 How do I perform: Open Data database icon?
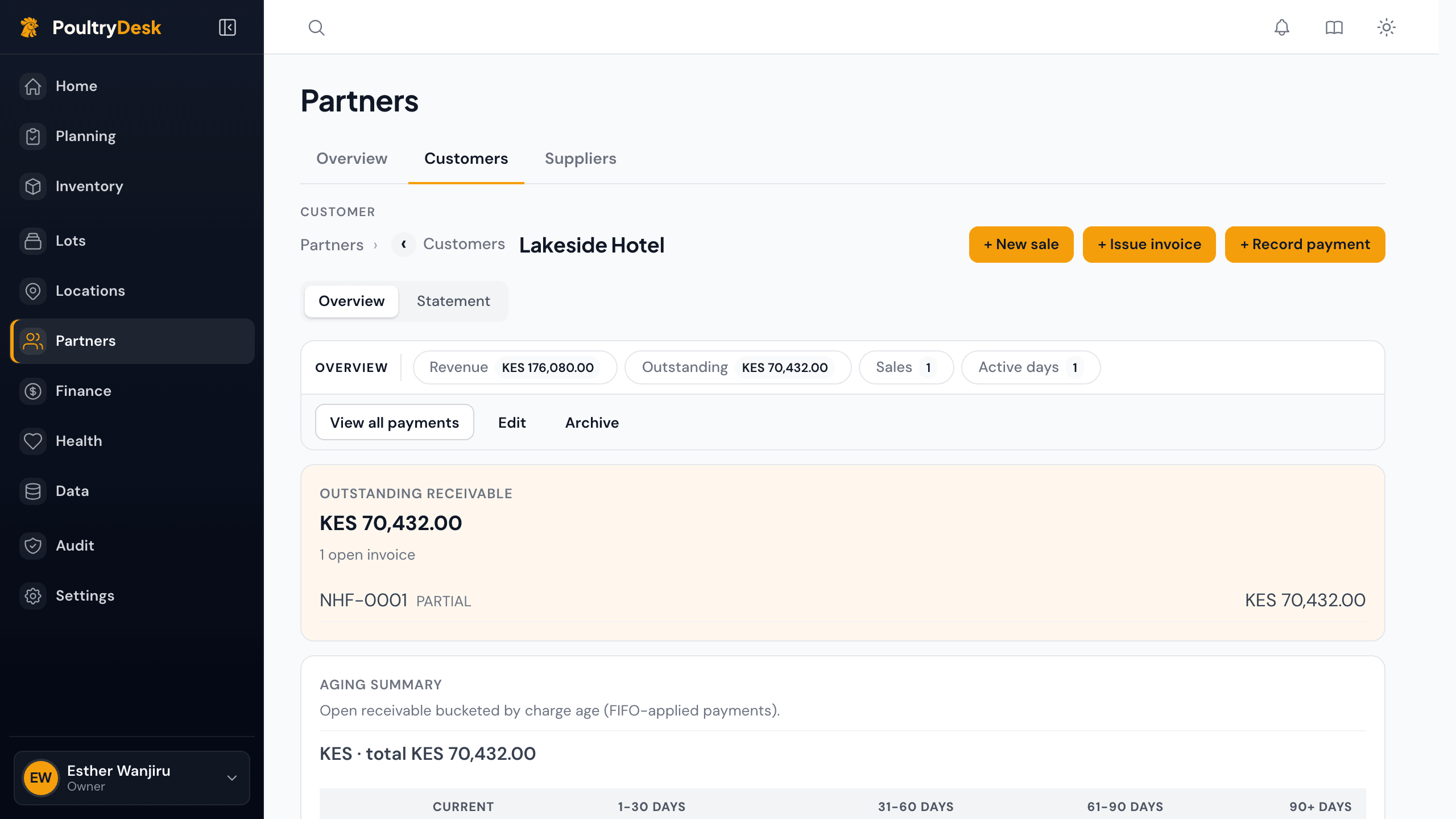33,491
